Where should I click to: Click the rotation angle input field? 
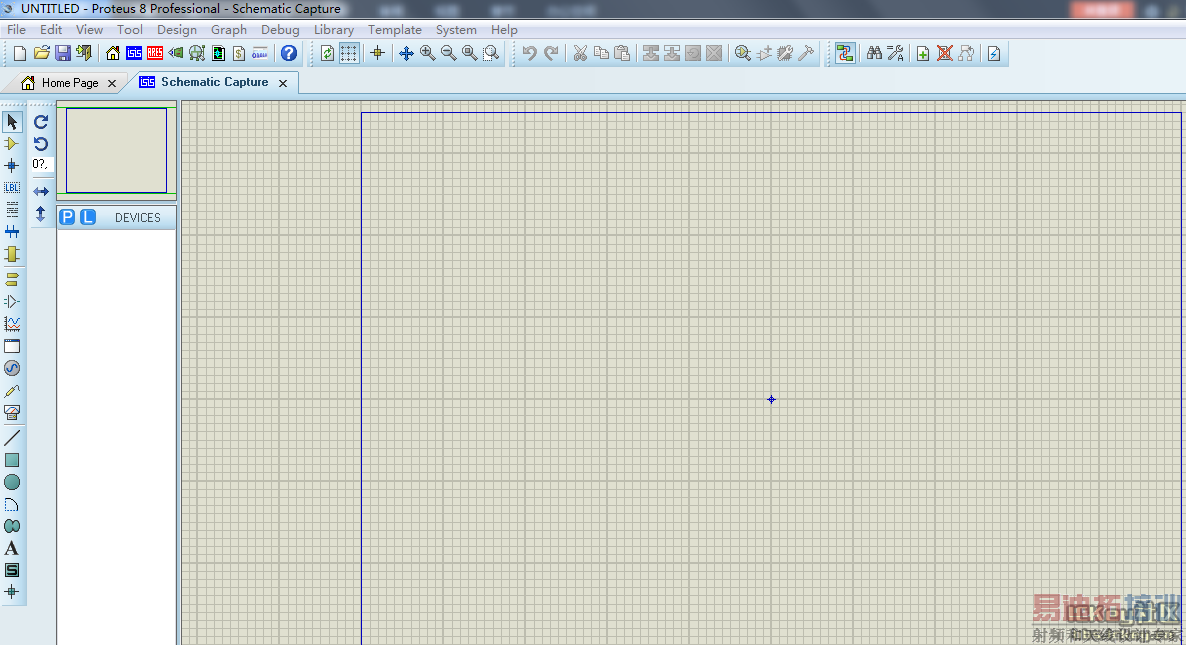42,164
